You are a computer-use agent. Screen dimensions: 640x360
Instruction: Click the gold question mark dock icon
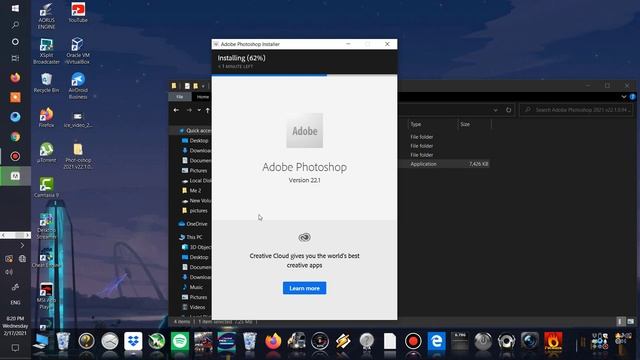point(87,341)
